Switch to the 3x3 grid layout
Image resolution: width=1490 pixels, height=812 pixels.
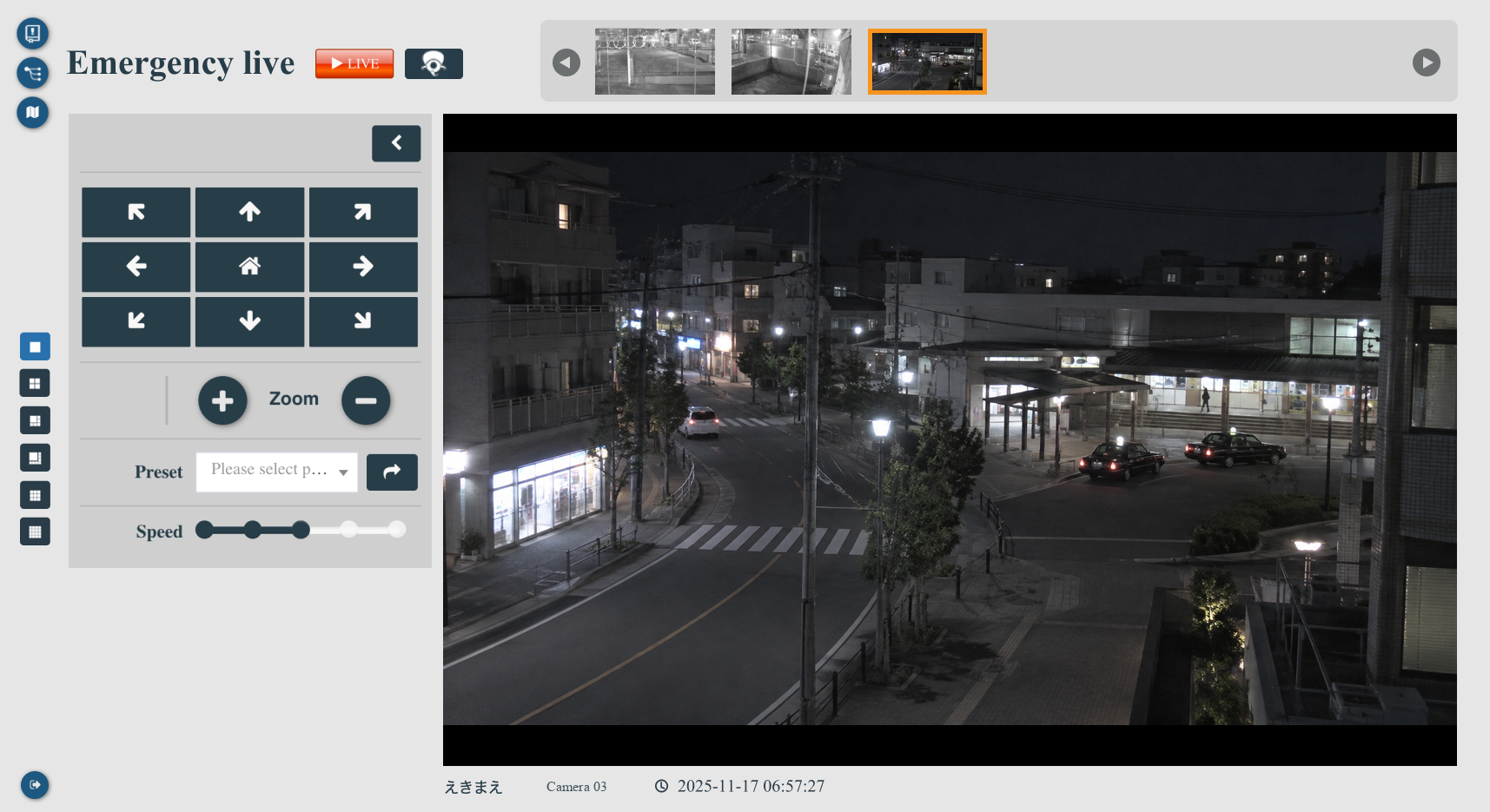35,495
